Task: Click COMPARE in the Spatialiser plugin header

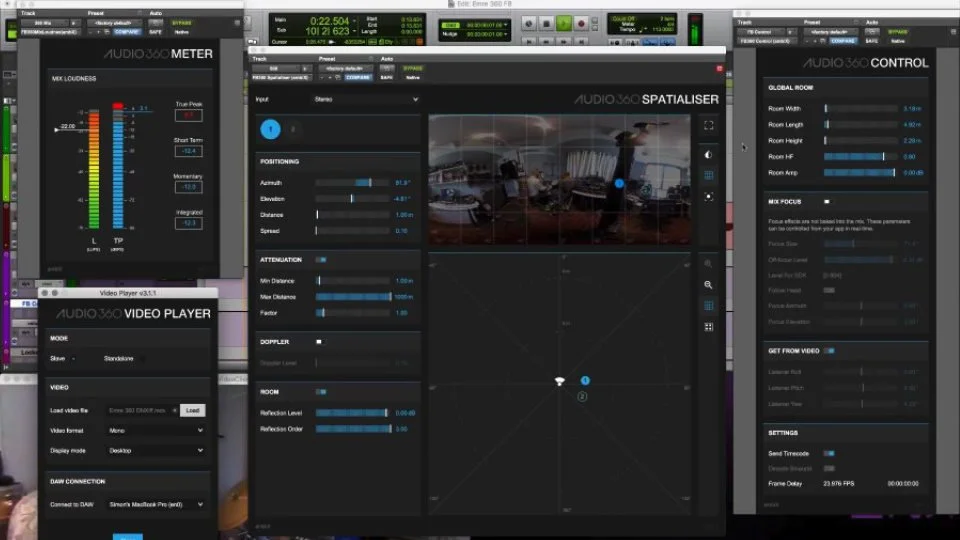Action: click(358, 78)
